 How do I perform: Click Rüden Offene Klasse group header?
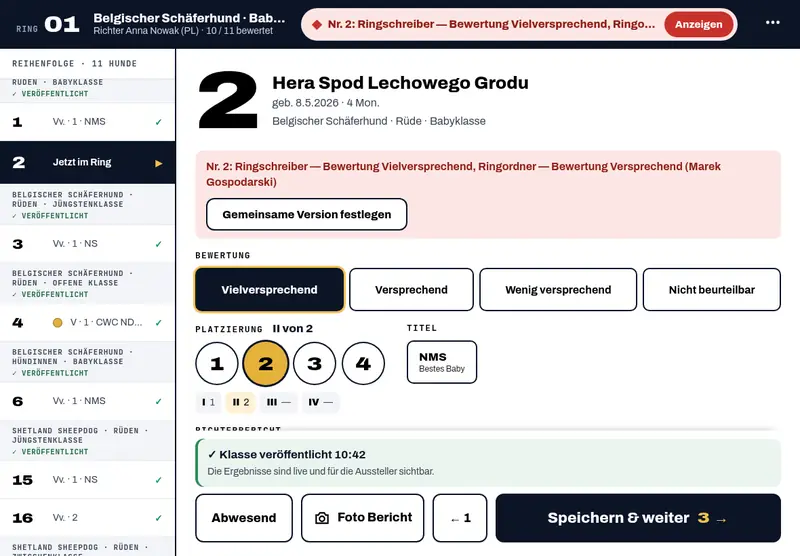[x=87, y=284]
